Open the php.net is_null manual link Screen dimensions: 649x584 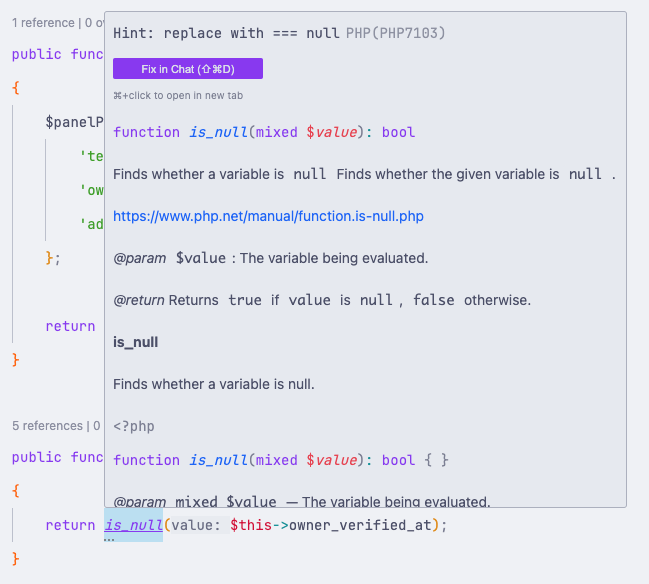point(268,216)
